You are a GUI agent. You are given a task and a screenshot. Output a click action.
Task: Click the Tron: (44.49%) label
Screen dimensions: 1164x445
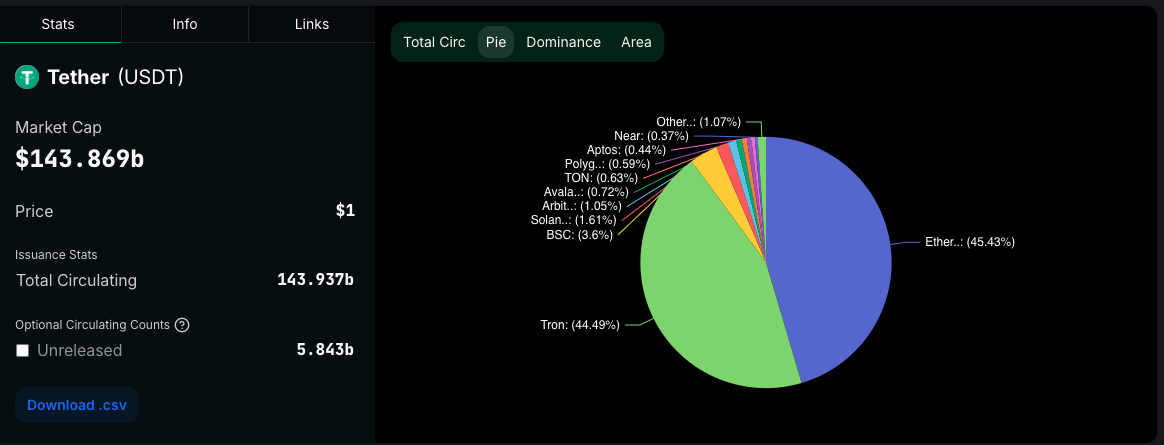point(580,325)
